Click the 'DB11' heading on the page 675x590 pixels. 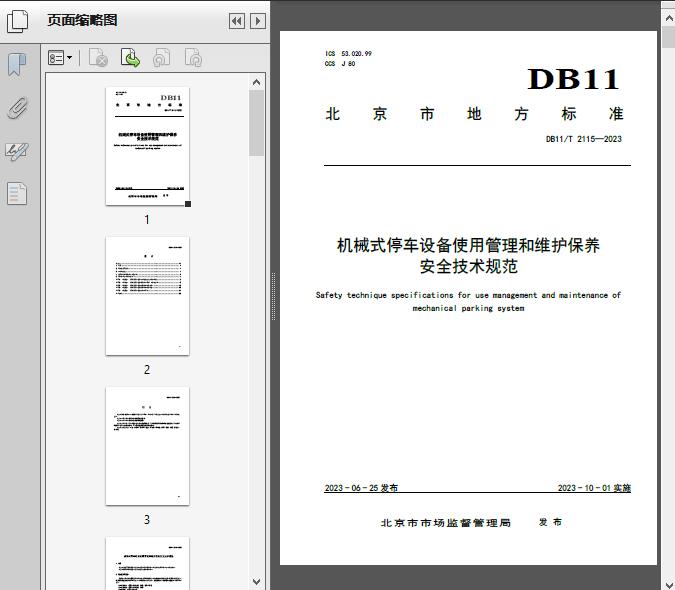(573, 79)
